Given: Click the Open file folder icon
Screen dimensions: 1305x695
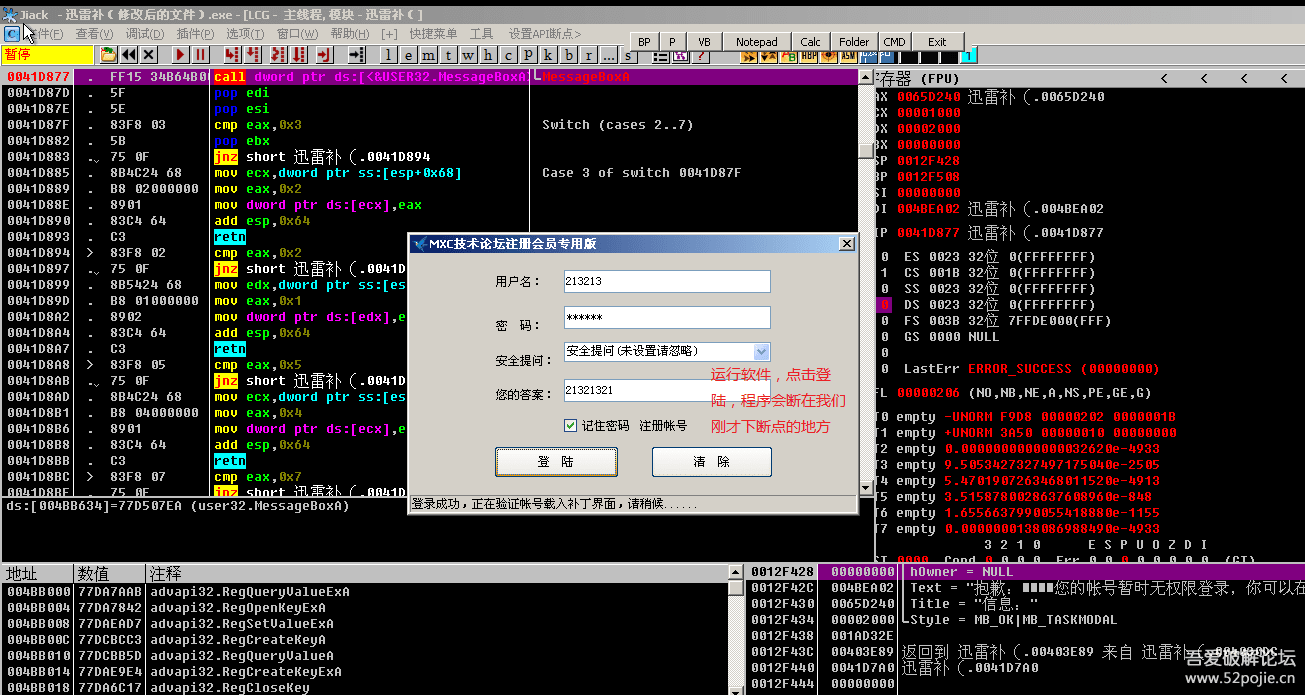Looking at the screenshot, I should click(108, 54).
